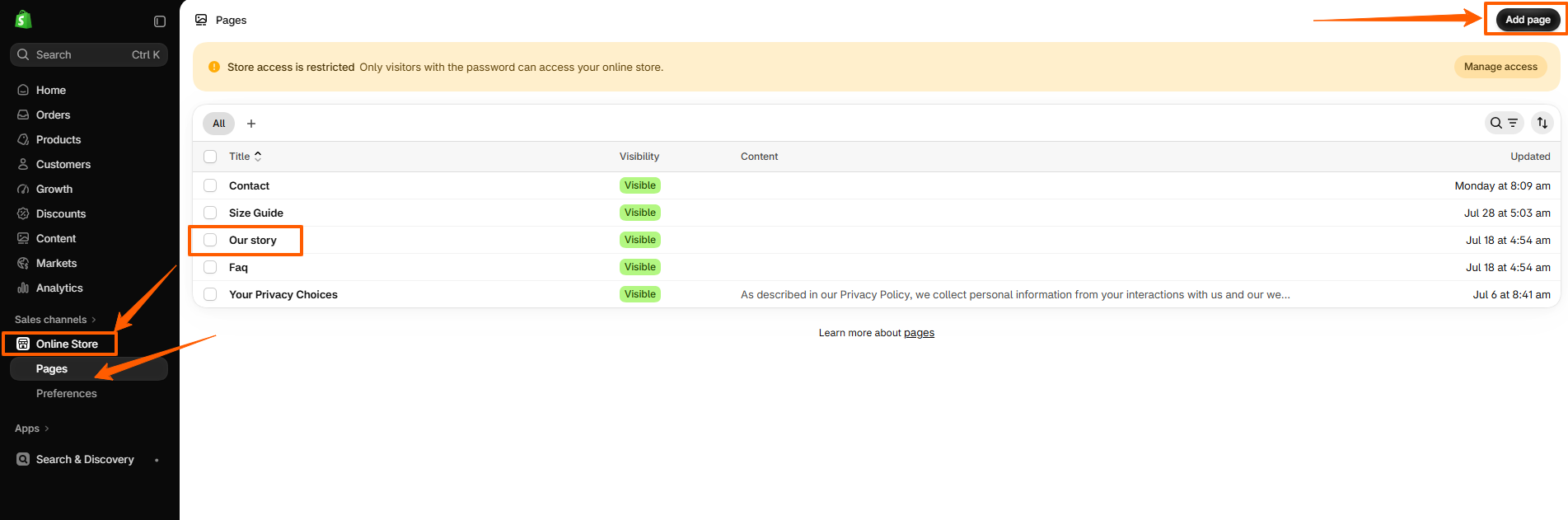Click the sidebar Search field
This screenshot has width=1568, height=520.
[89, 54]
